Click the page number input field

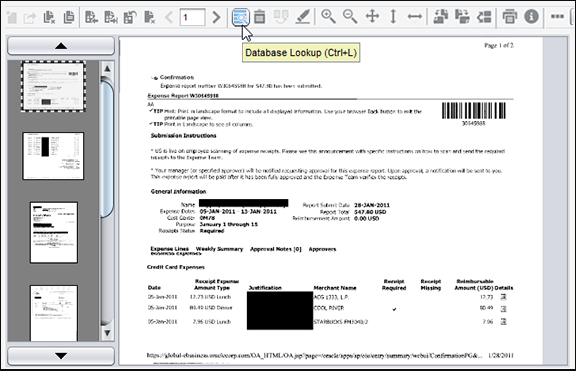tap(192, 17)
